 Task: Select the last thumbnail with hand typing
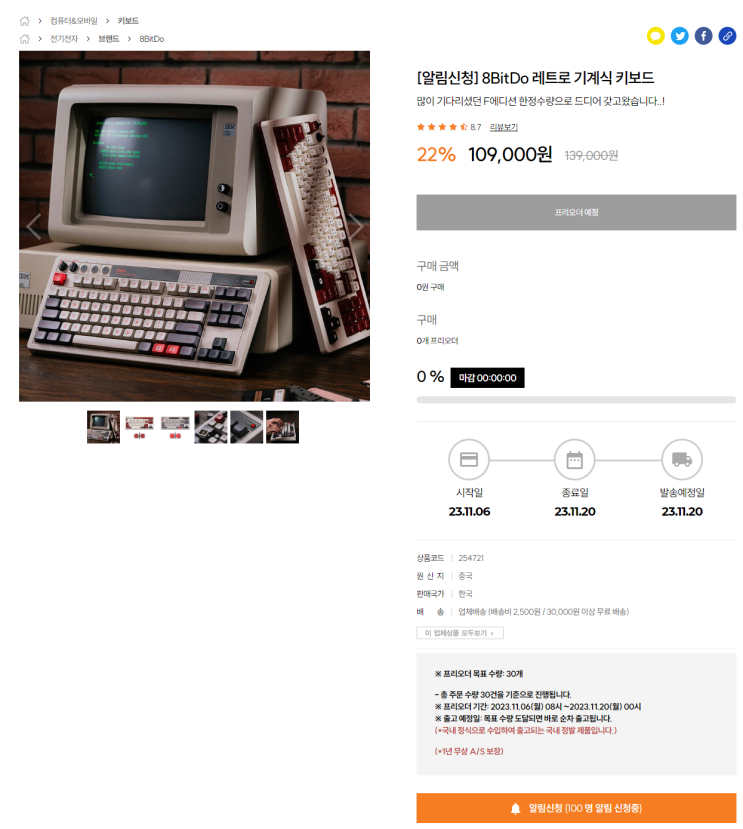(282, 427)
